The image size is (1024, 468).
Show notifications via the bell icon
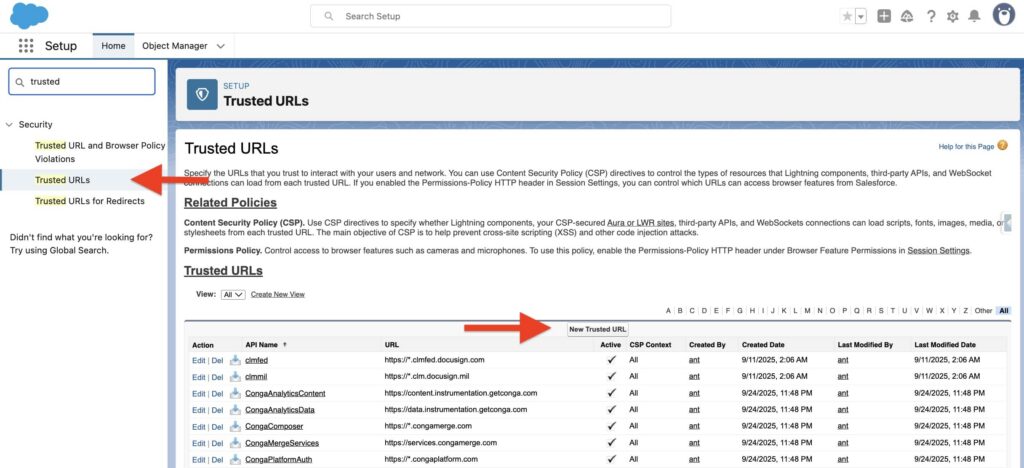pyautogui.click(x=974, y=16)
